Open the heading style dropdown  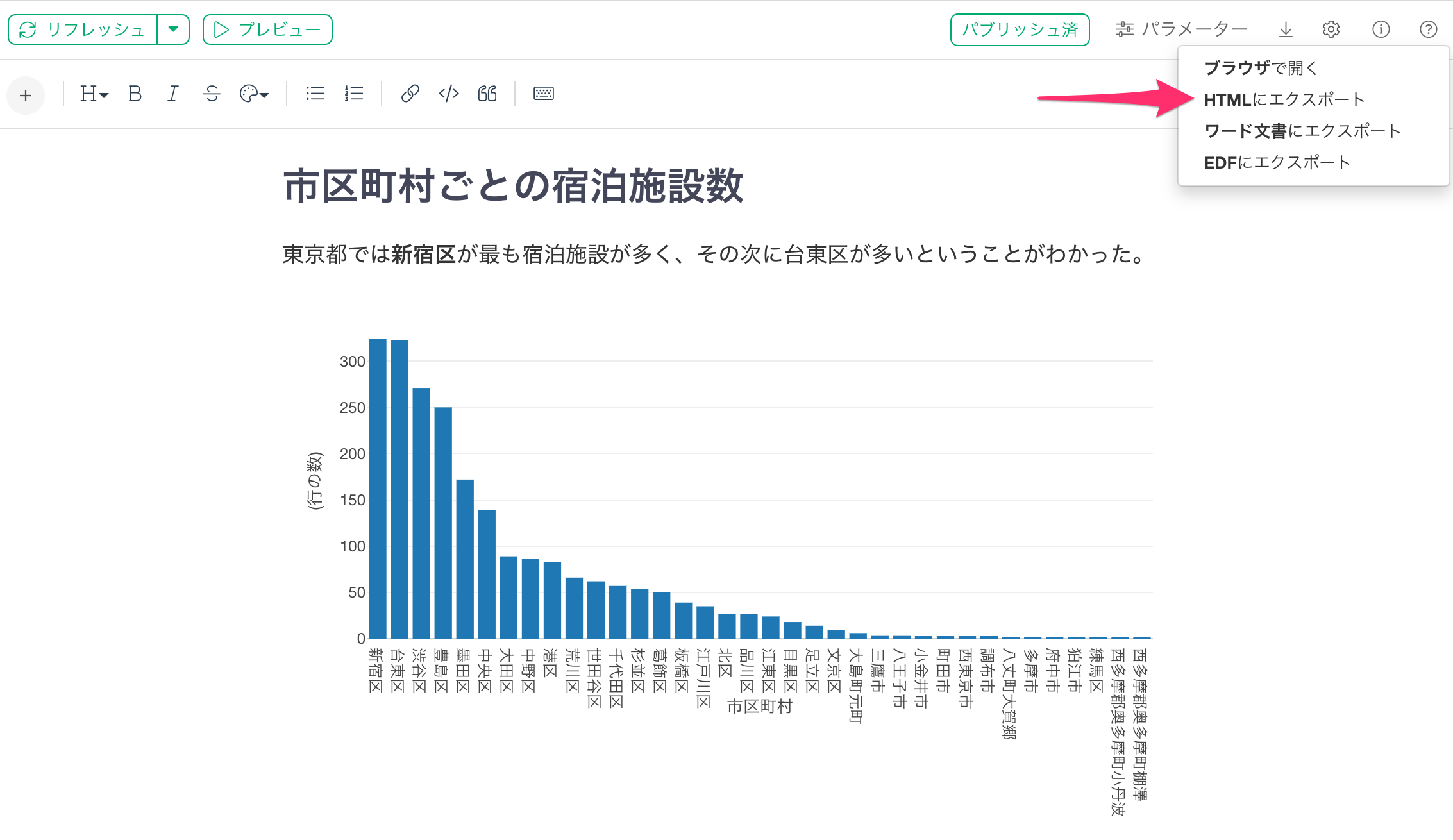click(94, 94)
